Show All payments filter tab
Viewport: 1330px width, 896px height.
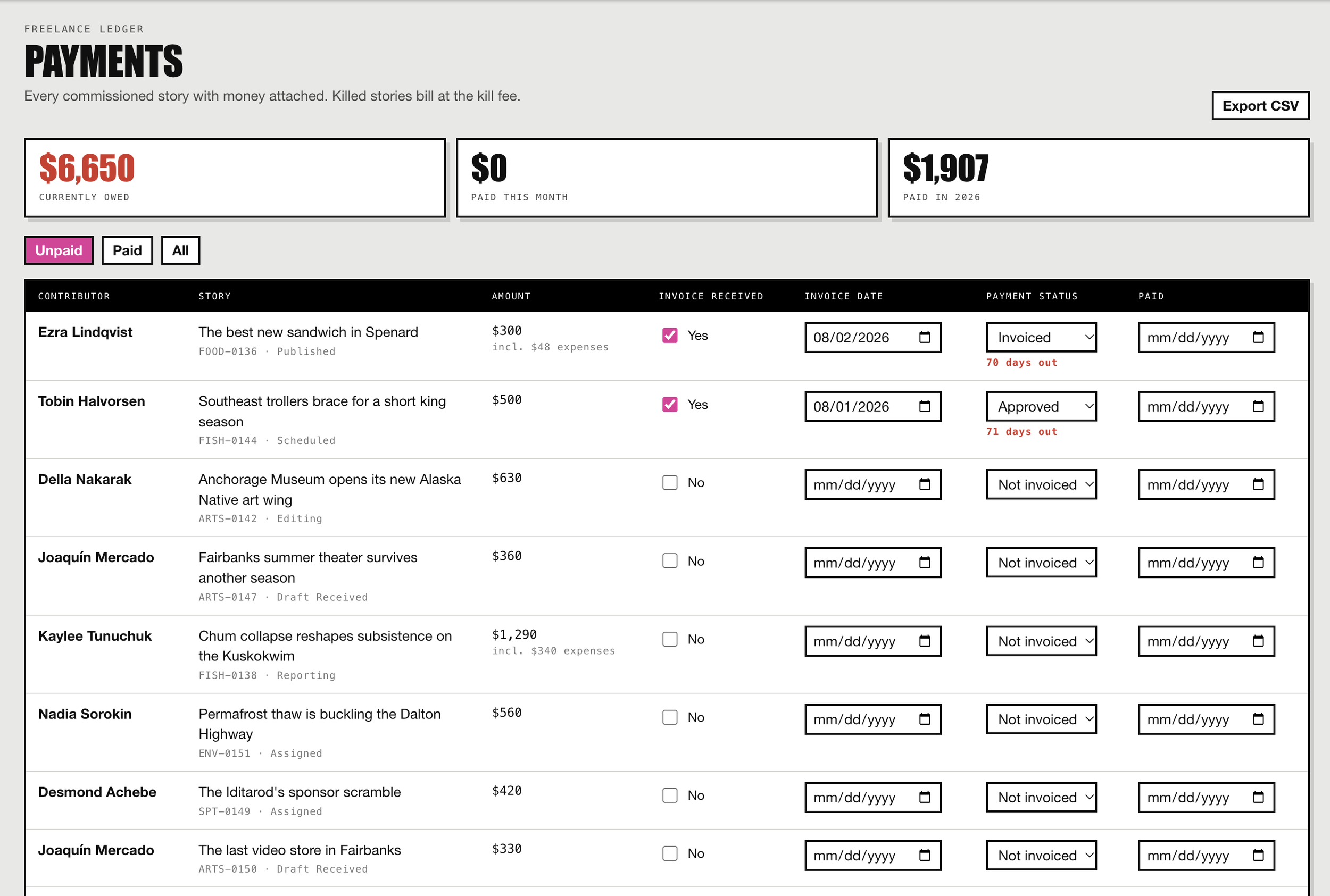180,250
